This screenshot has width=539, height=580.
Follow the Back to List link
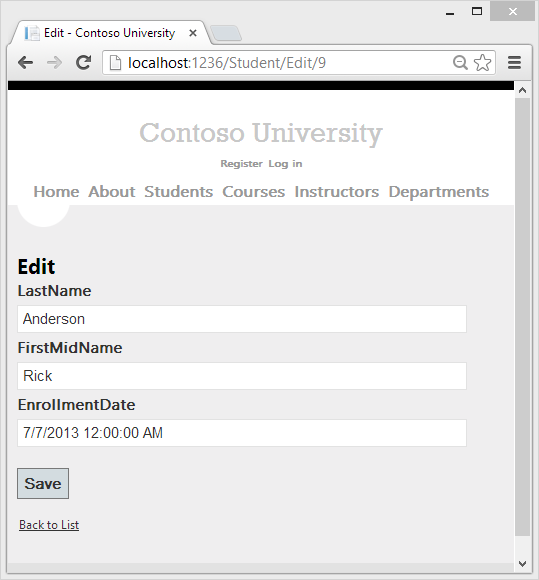(49, 525)
